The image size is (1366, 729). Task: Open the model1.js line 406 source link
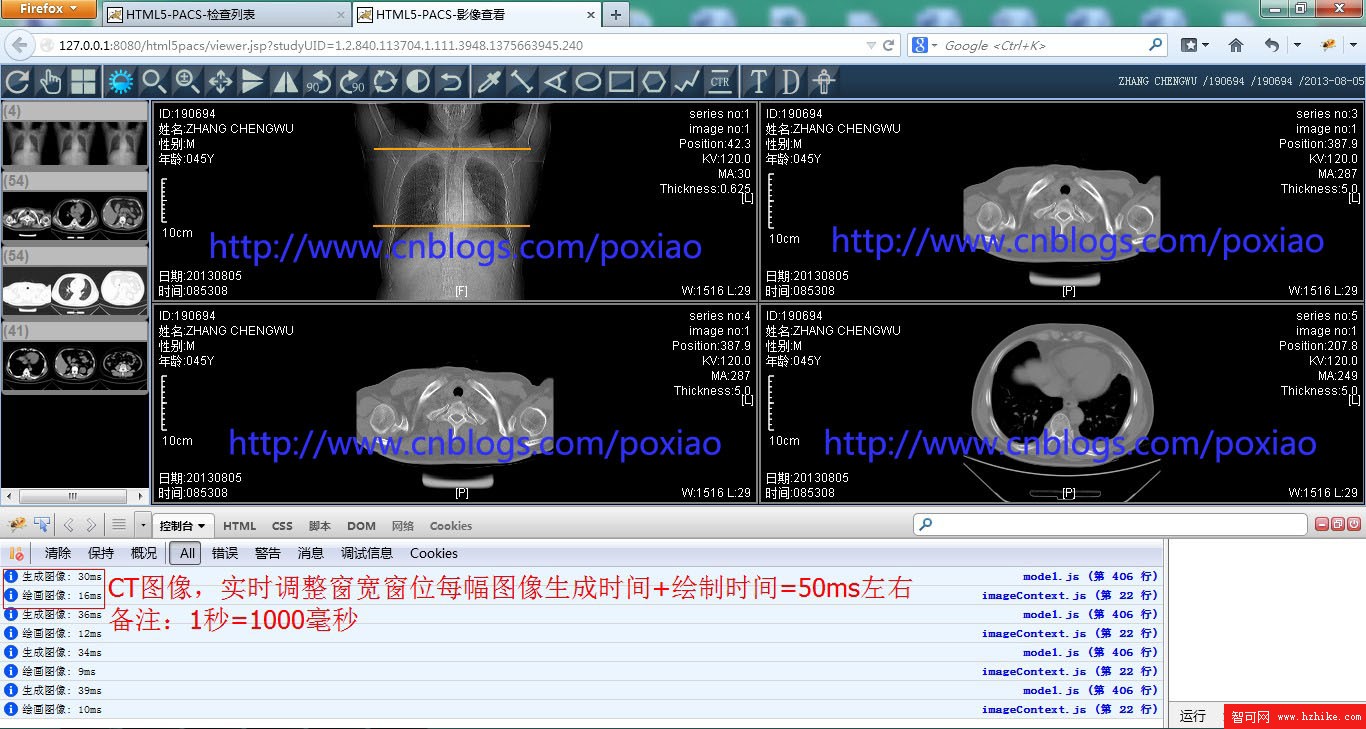1089,576
